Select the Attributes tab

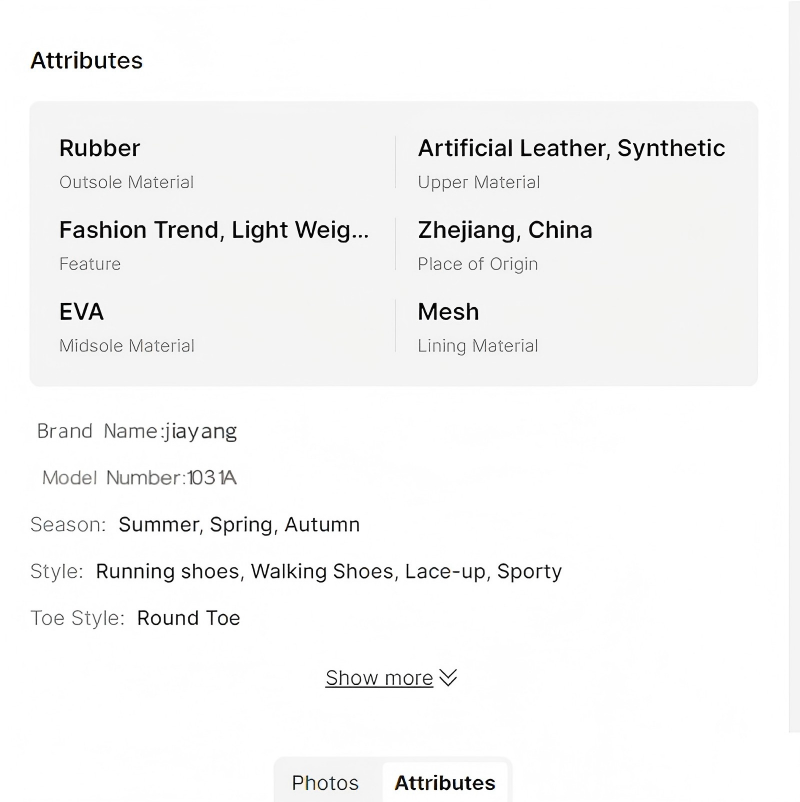(445, 782)
